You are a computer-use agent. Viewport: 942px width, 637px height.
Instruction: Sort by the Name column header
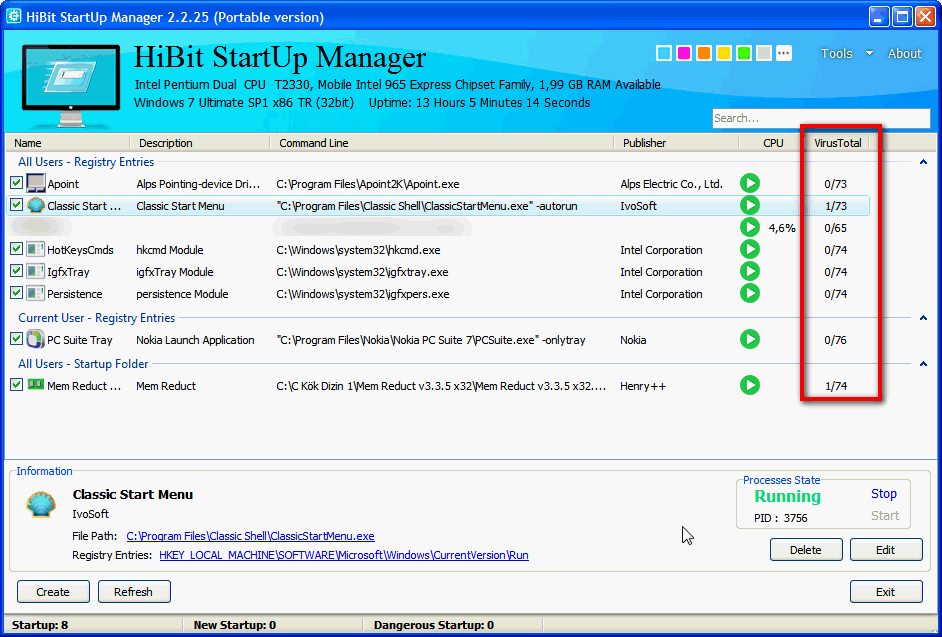pyautogui.click(x=68, y=143)
